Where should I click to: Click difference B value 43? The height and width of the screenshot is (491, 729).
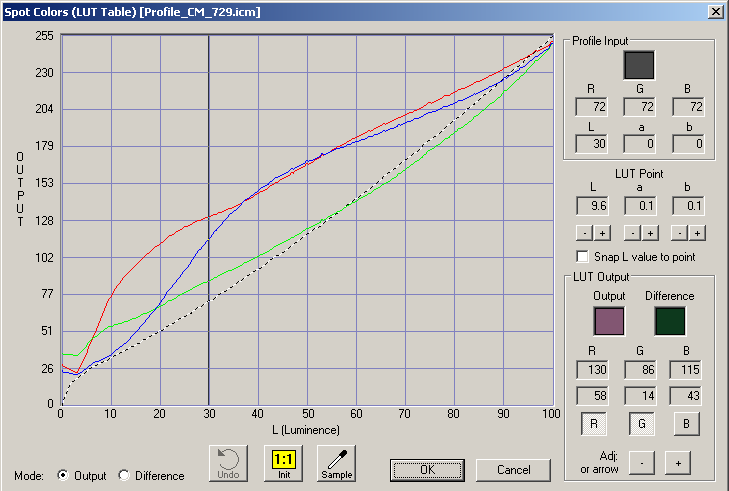[x=685, y=396]
